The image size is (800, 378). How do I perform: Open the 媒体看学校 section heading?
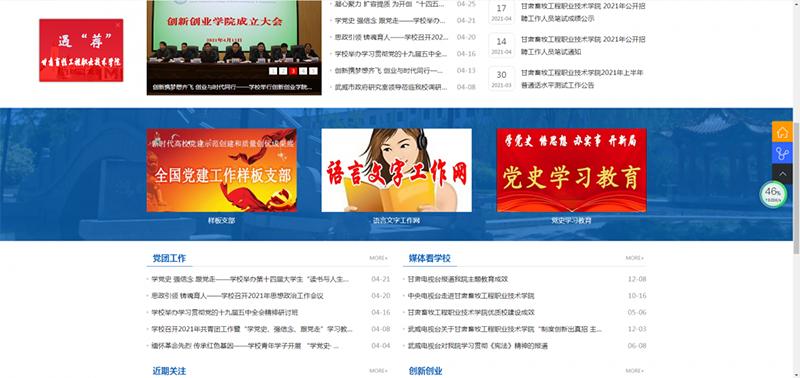coord(430,259)
